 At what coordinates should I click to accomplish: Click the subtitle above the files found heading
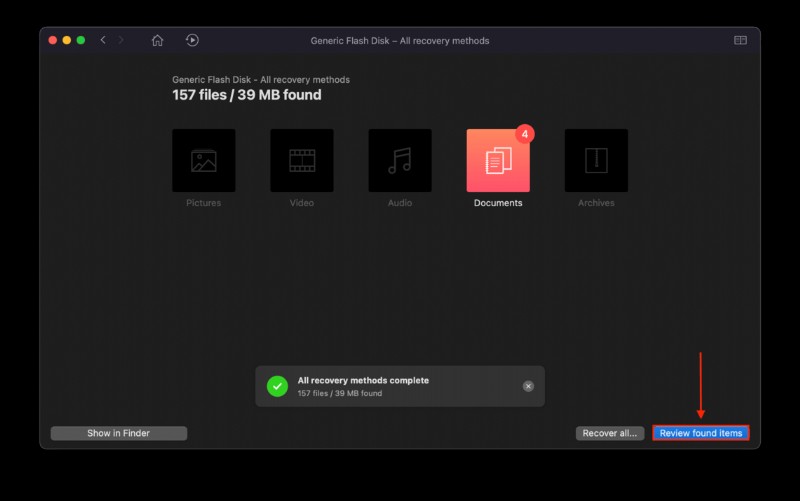[261, 80]
